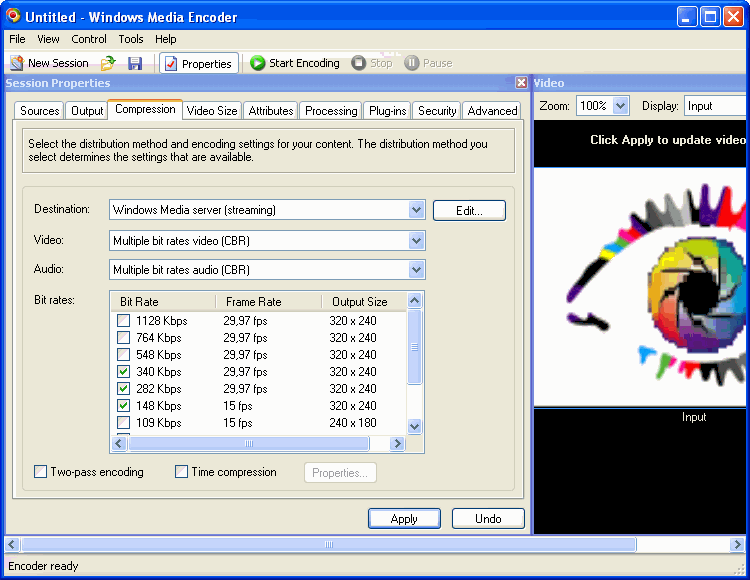
Task: Click the Pause encoding button
Action: 429,63
